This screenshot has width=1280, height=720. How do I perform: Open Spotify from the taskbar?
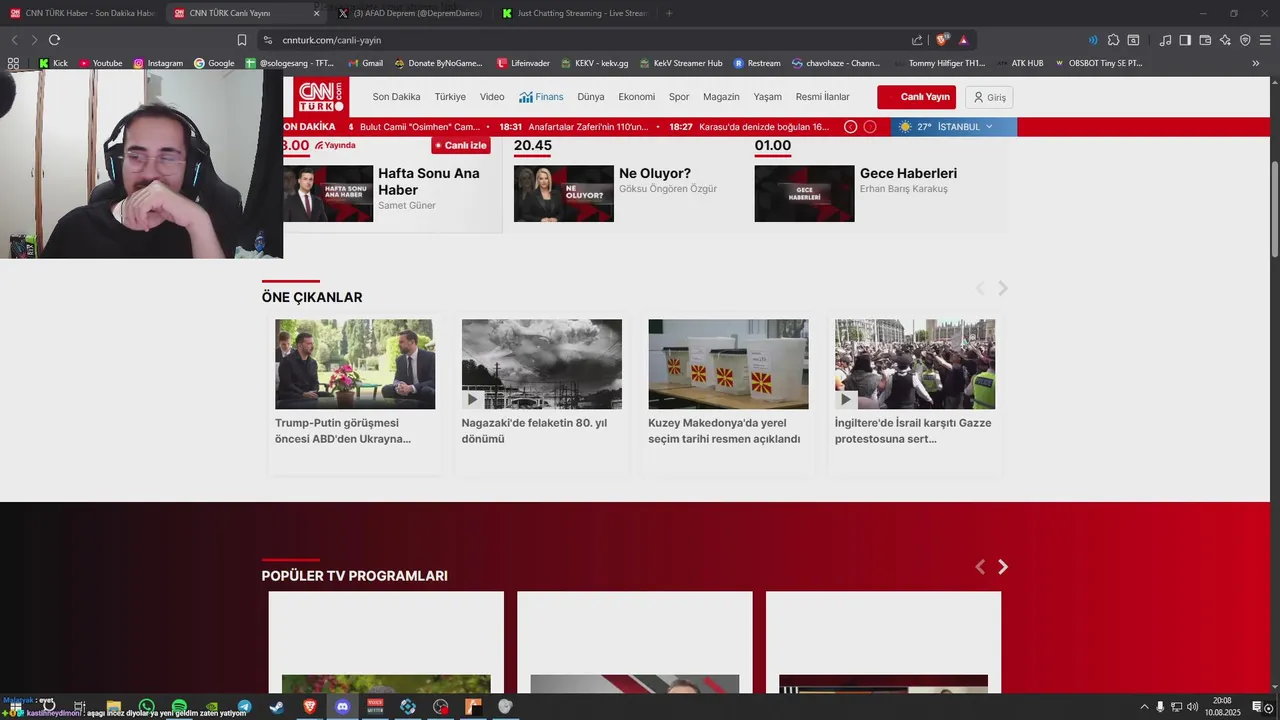[x=179, y=707]
